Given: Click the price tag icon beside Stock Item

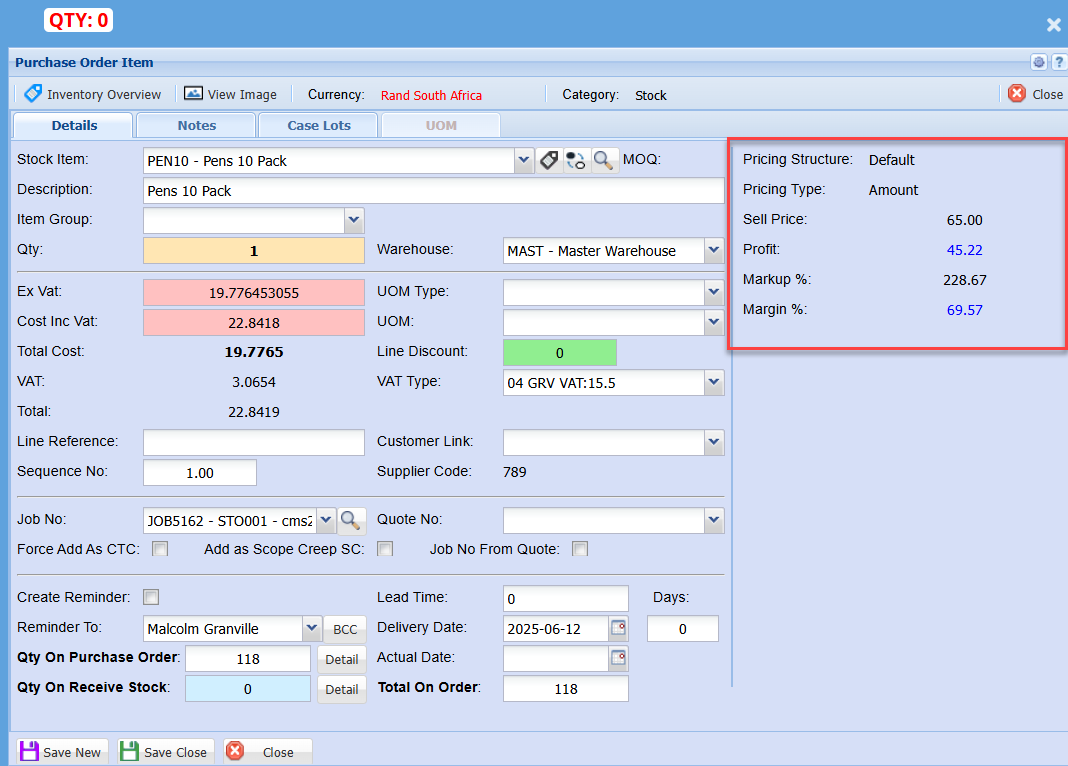Looking at the screenshot, I should [549, 160].
